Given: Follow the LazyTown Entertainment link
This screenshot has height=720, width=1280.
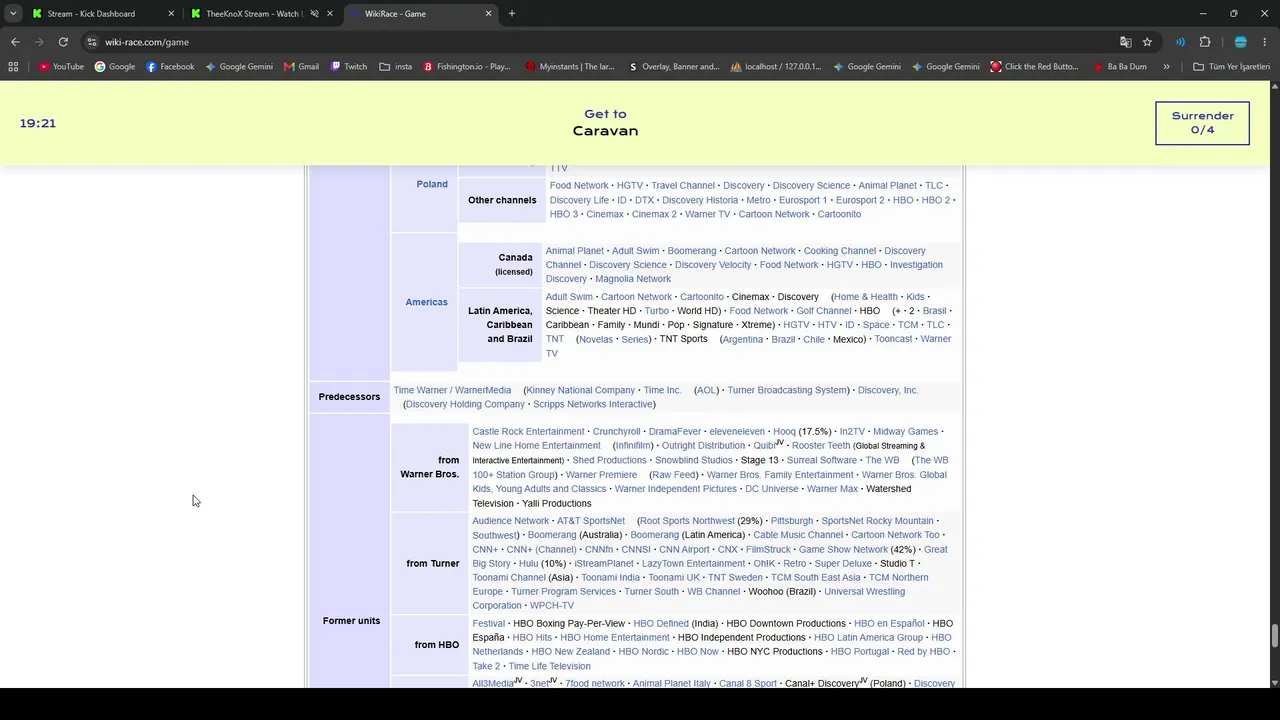Looking at the screenshot, I should pos(693,564).
